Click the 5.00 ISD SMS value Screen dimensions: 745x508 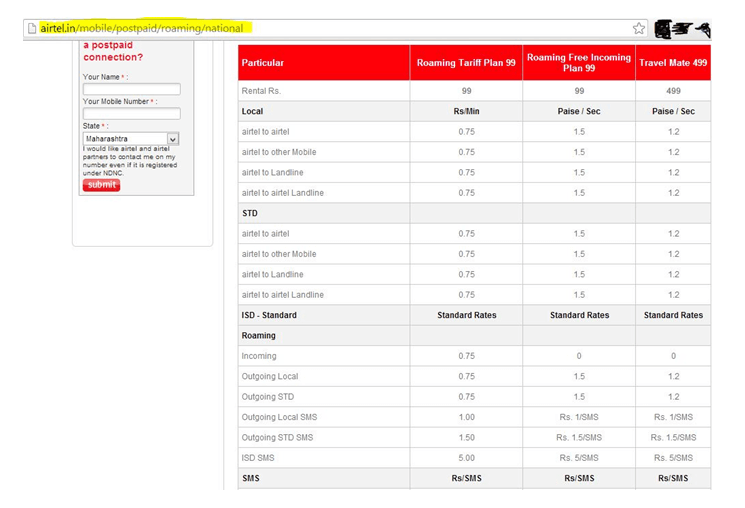tap(467, 458)
